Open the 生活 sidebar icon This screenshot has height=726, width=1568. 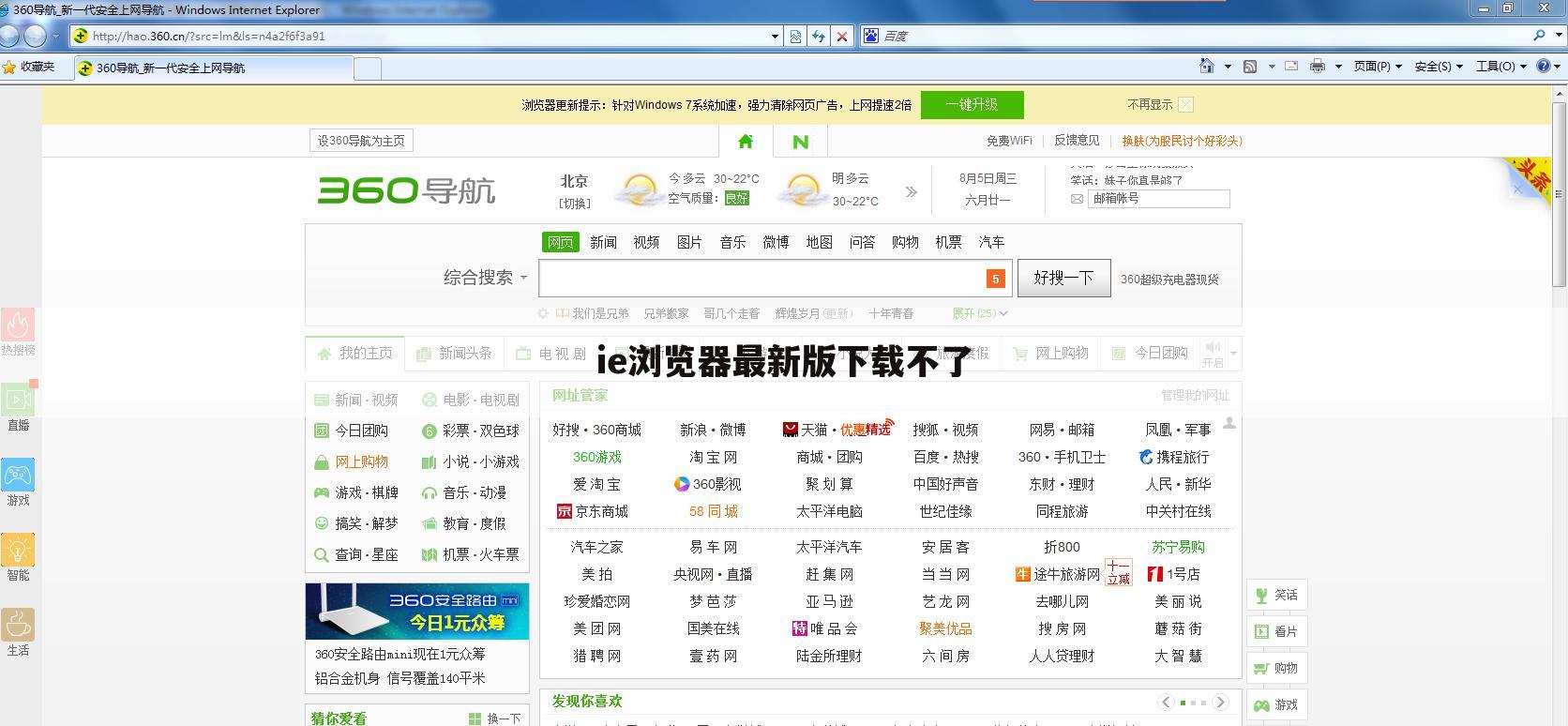click(18, 632)
